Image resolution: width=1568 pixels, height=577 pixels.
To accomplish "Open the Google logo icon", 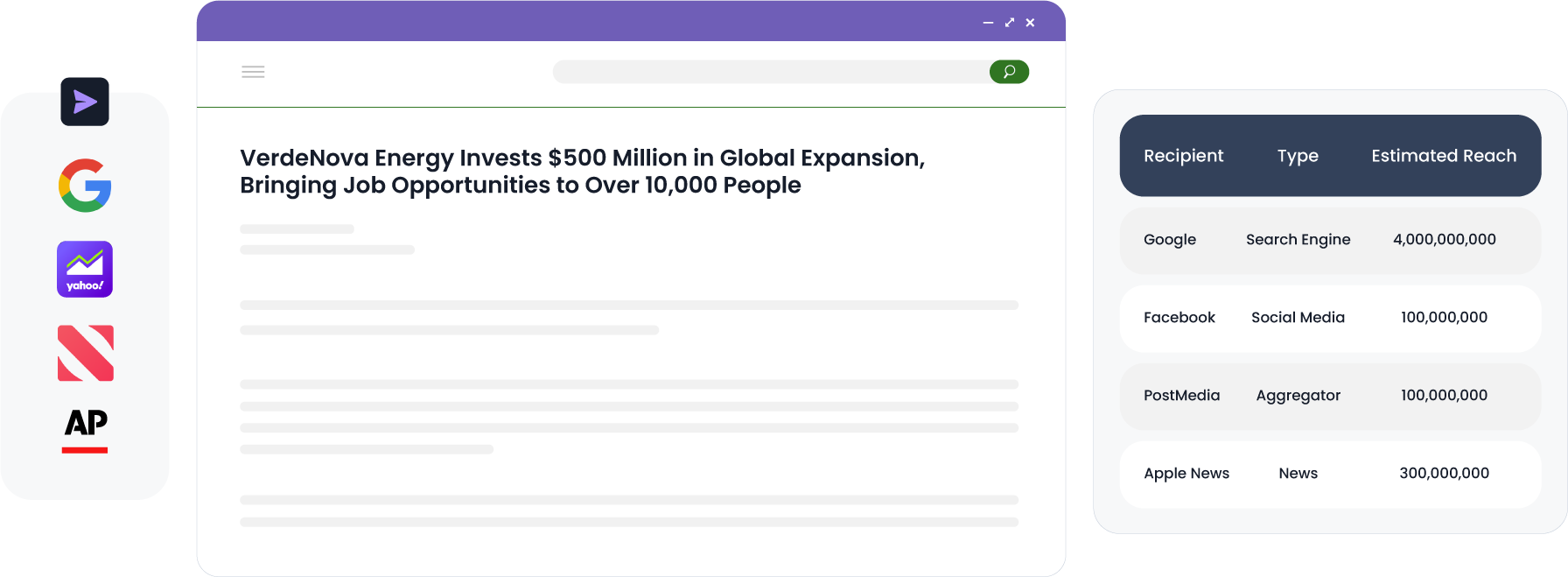I will (85, 186).
